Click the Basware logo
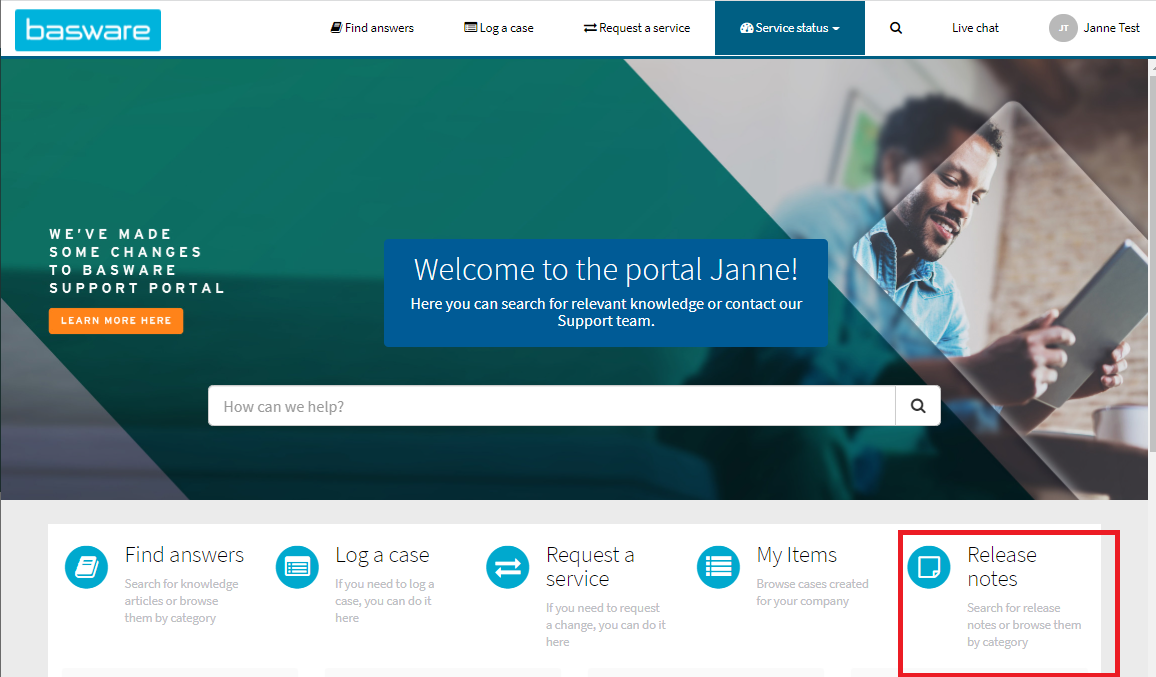The height and width of the screenshot is (677, 1156). click(x=88, y=30)
